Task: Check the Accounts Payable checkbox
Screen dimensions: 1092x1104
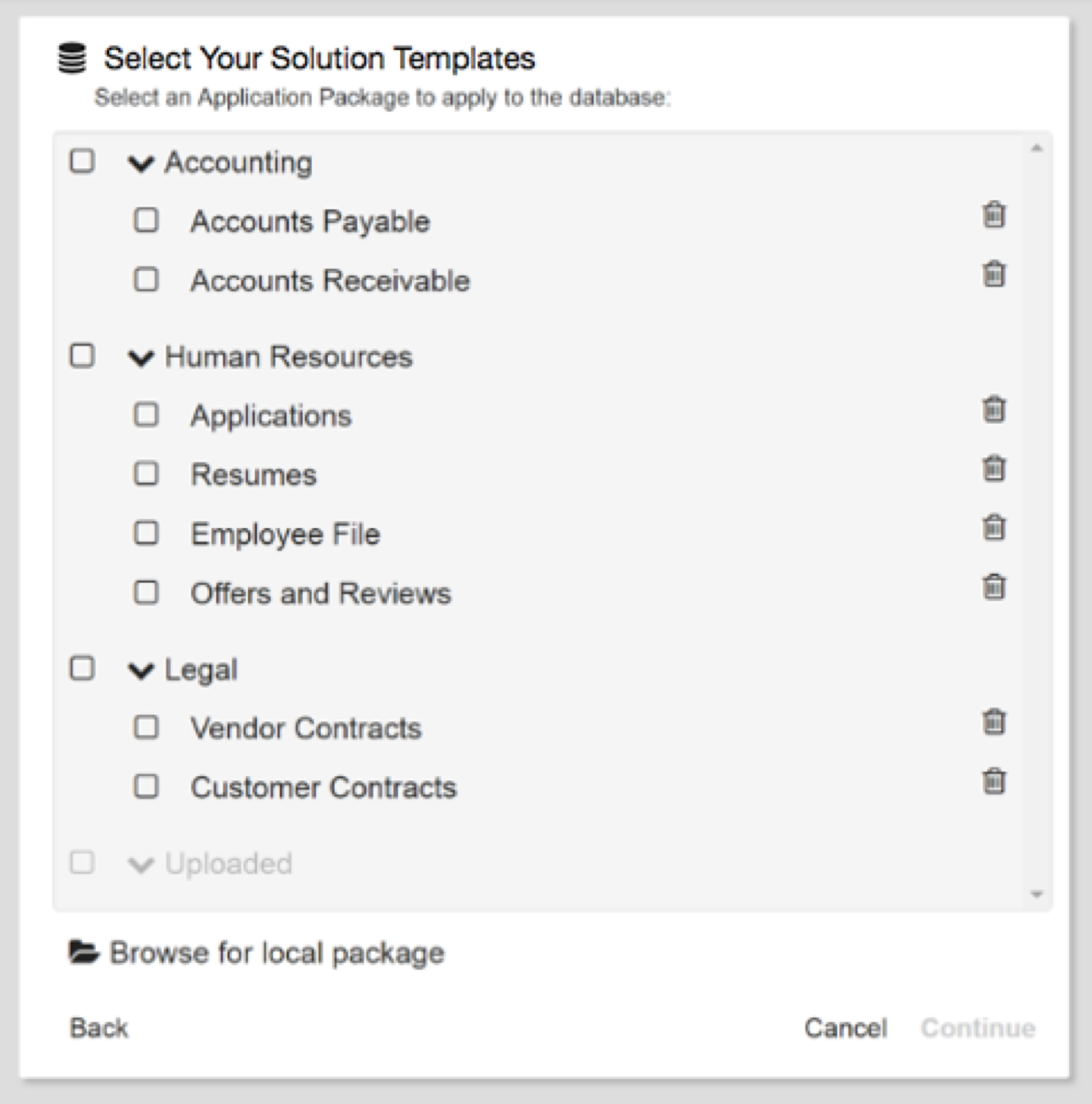Action: (x=146, y=220)
